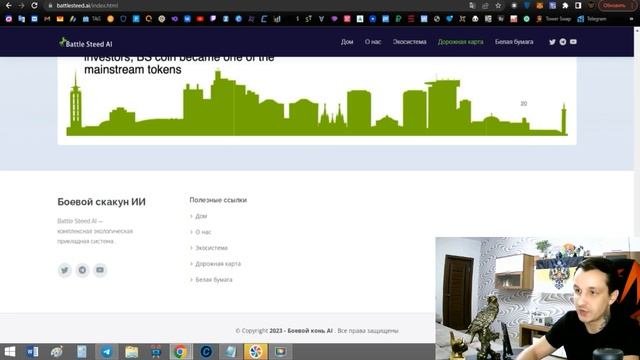640x360 pixels.
Task: Click the Боевой скакун ИИ footer heading
Action: pyautogui.click(x=101, y=202)
